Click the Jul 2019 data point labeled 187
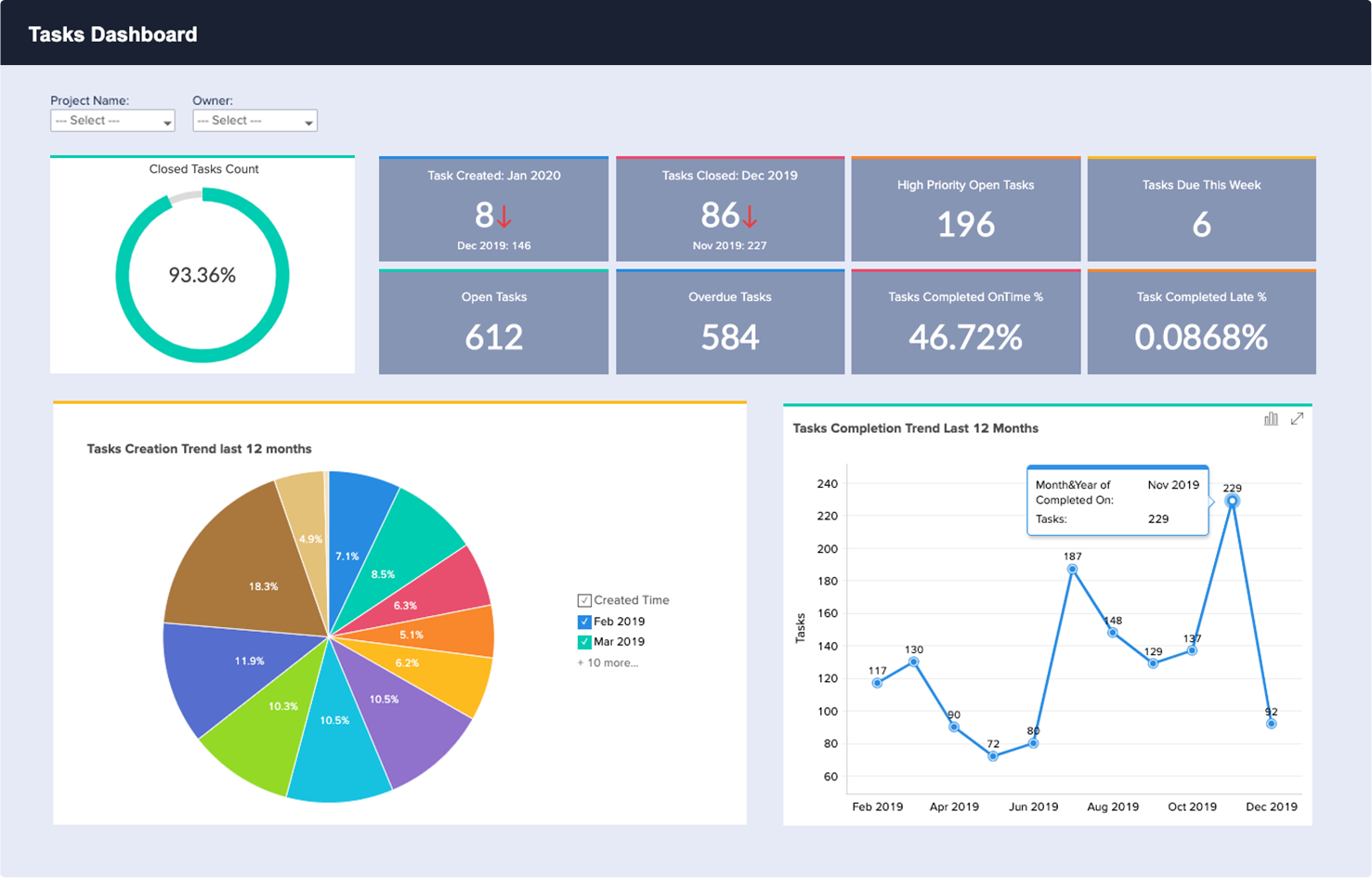Viewport: 1372px width, 878px height. (1072, 569)
